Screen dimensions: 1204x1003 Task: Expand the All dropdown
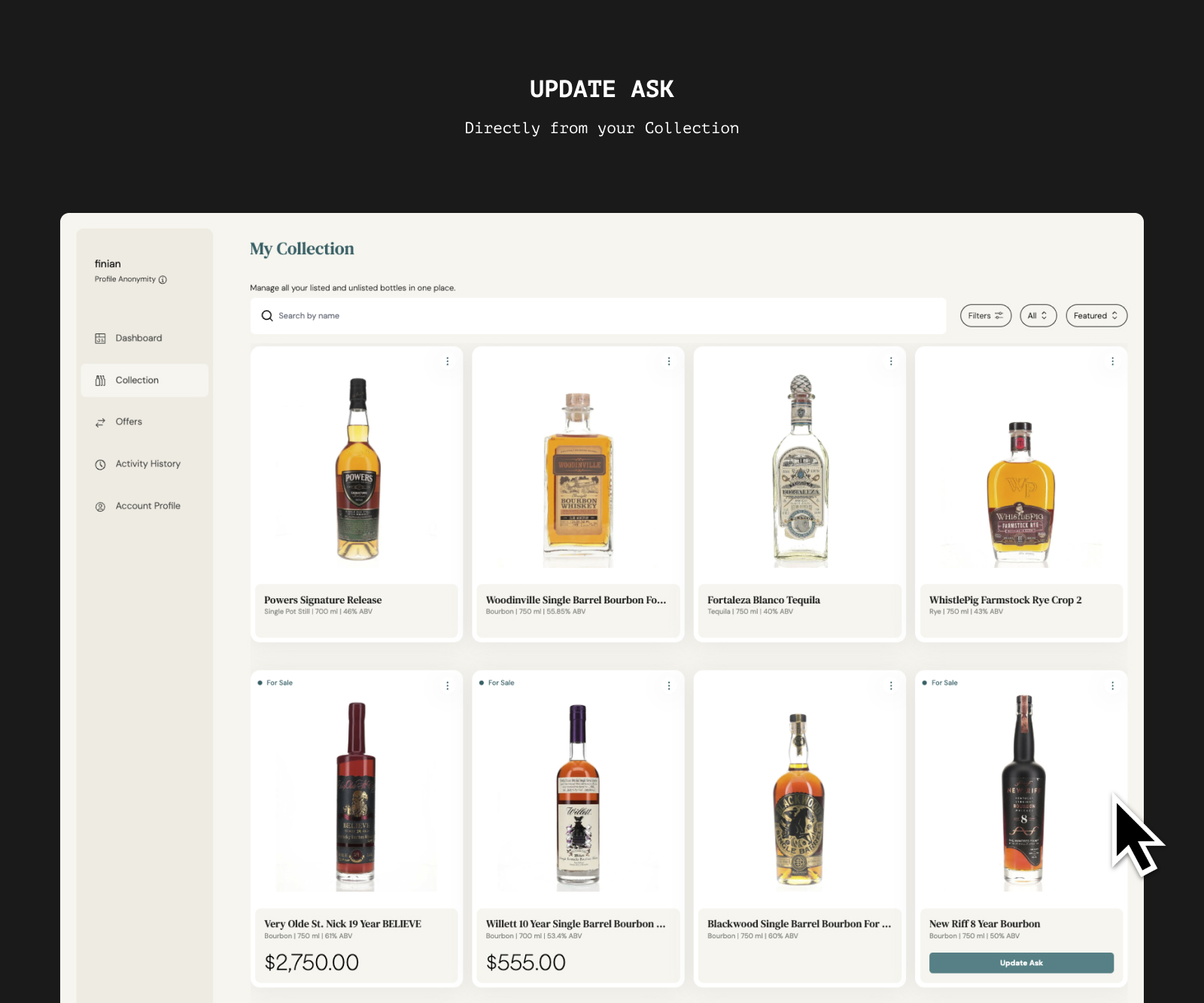coord(1038,316)
